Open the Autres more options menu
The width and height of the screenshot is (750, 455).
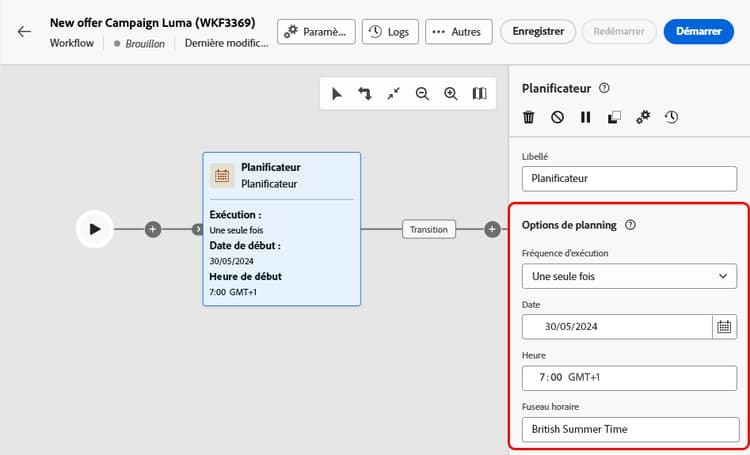(459, 32)
